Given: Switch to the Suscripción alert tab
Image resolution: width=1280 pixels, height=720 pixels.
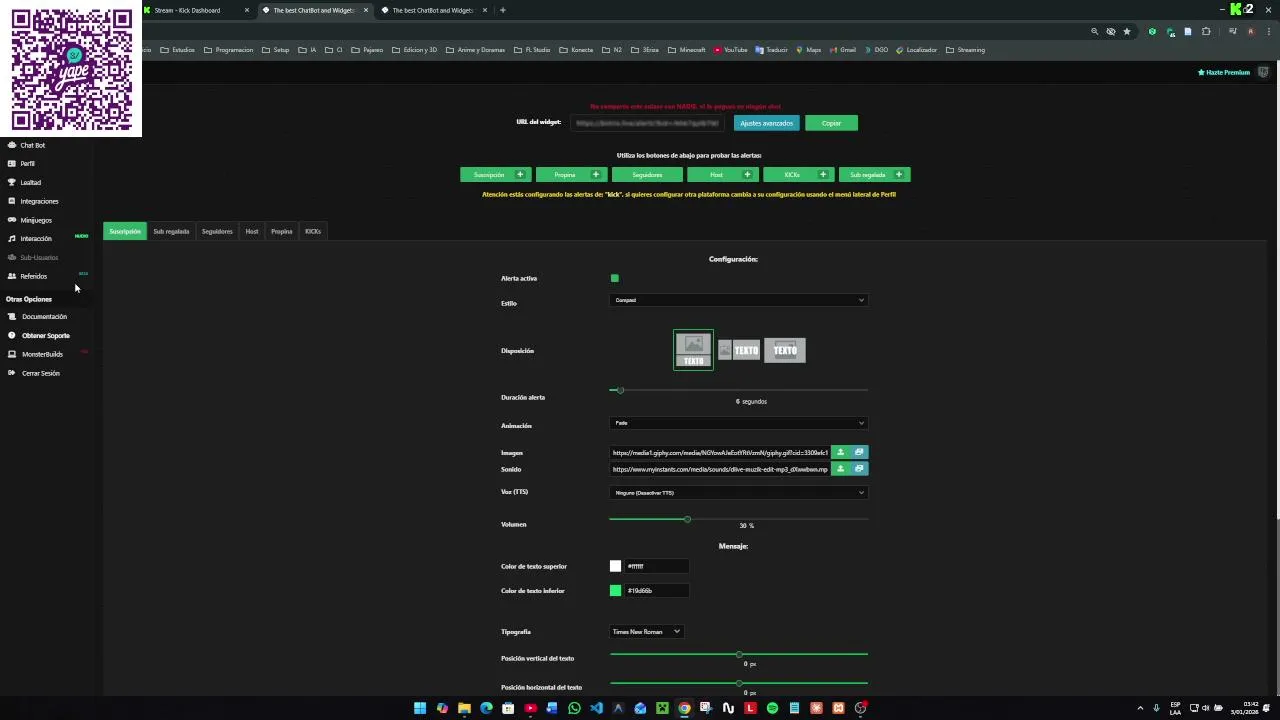Looking at the screenshot, I should click(x=125, y=231).
